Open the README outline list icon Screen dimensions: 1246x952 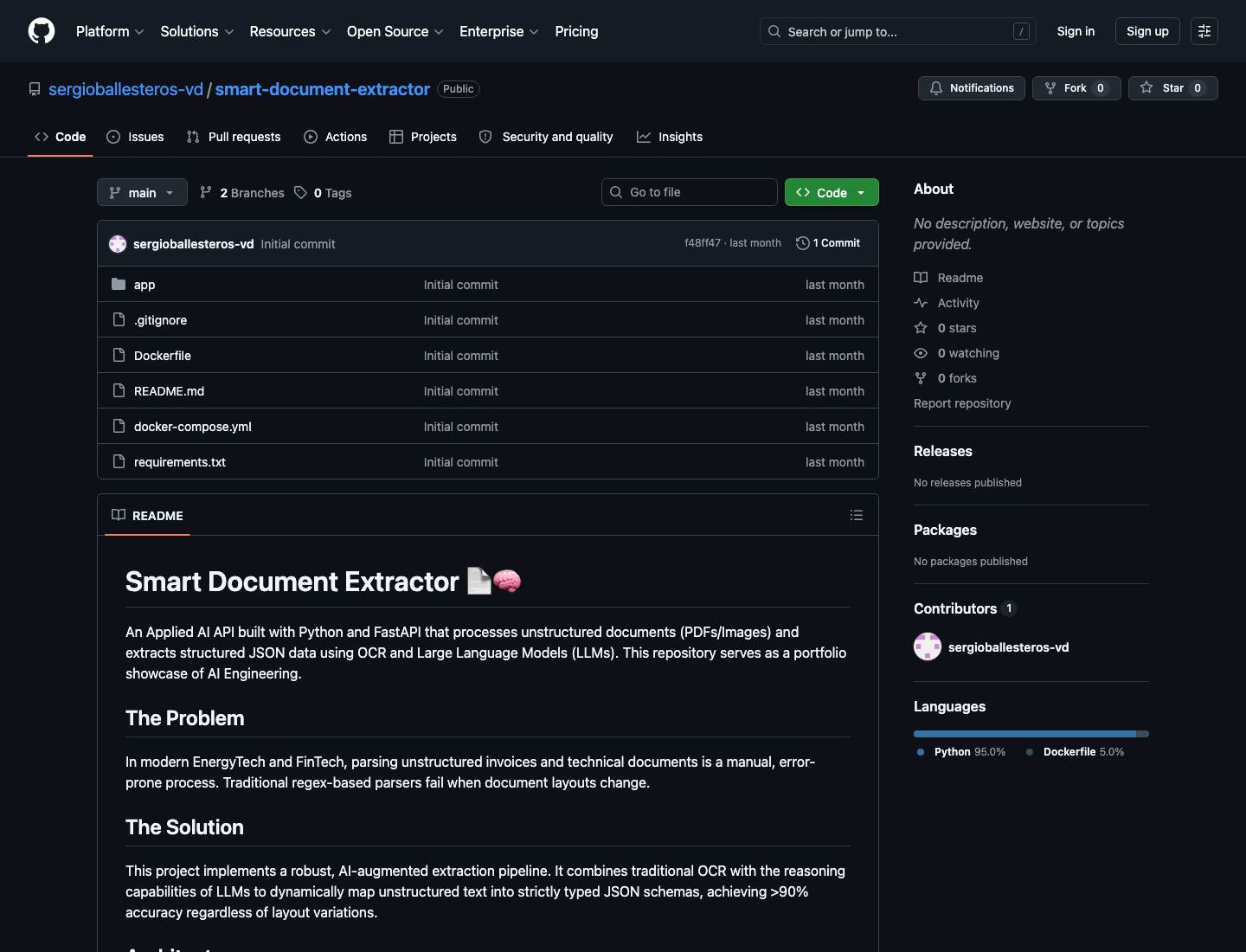coord(857,515)
